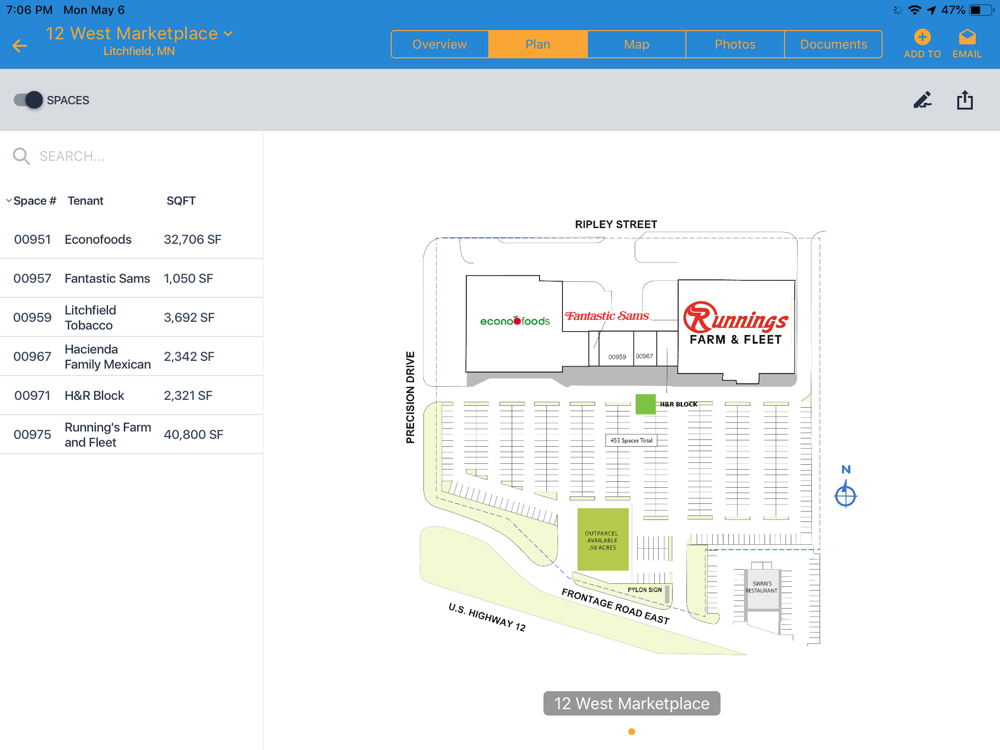1000x750 pixels.
Task: Select the Plan tab
Action: pos(538,44)
